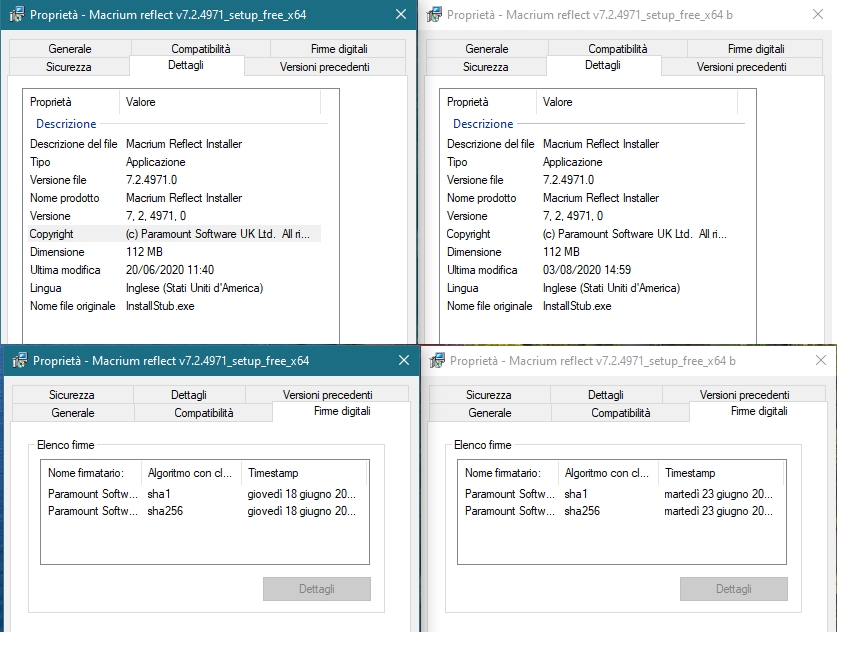Select Nome file originale row in x64 b window
This screenshot has height=651, width=864.
[591, 306]
